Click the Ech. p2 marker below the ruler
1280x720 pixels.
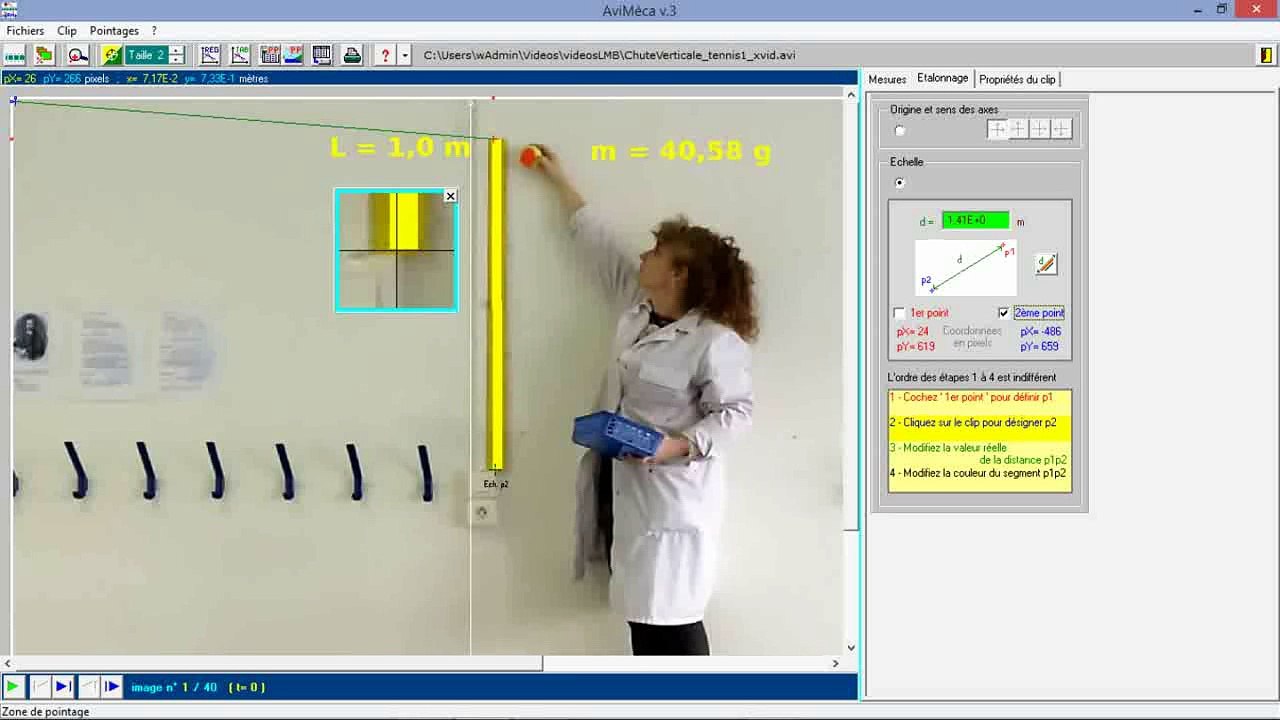(496, 484)
